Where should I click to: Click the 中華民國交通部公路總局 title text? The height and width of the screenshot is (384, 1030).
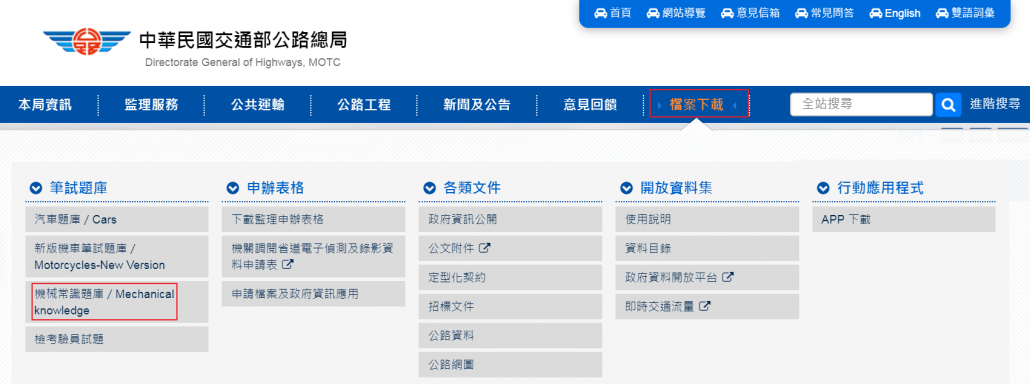click(x=242, y=40)
